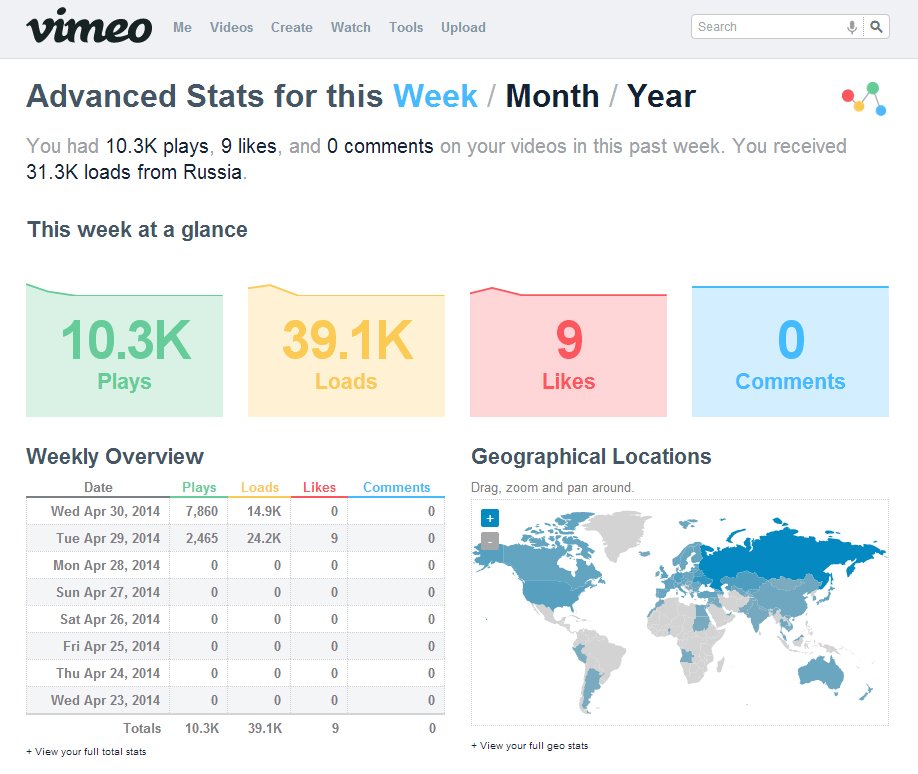
Task: Go to the Upload page
Action: click(463, 28)
